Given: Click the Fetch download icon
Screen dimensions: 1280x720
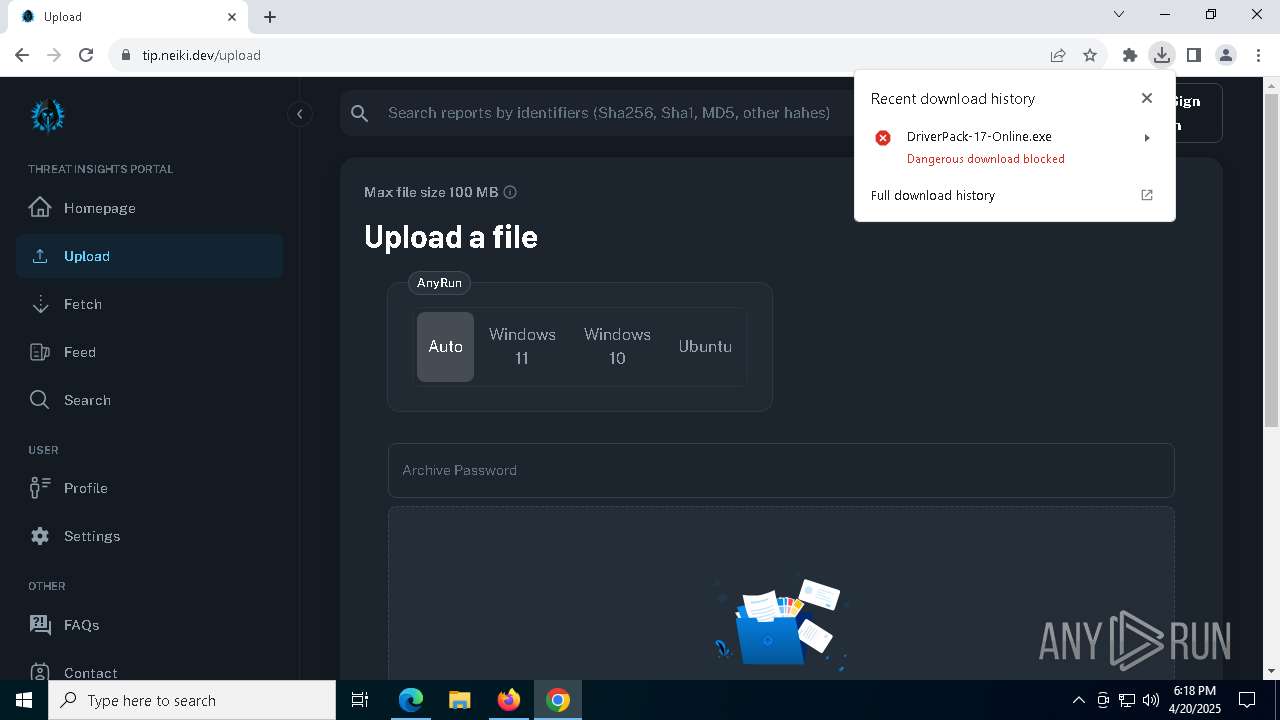Looking at the screenshot, I should (40, 304).
